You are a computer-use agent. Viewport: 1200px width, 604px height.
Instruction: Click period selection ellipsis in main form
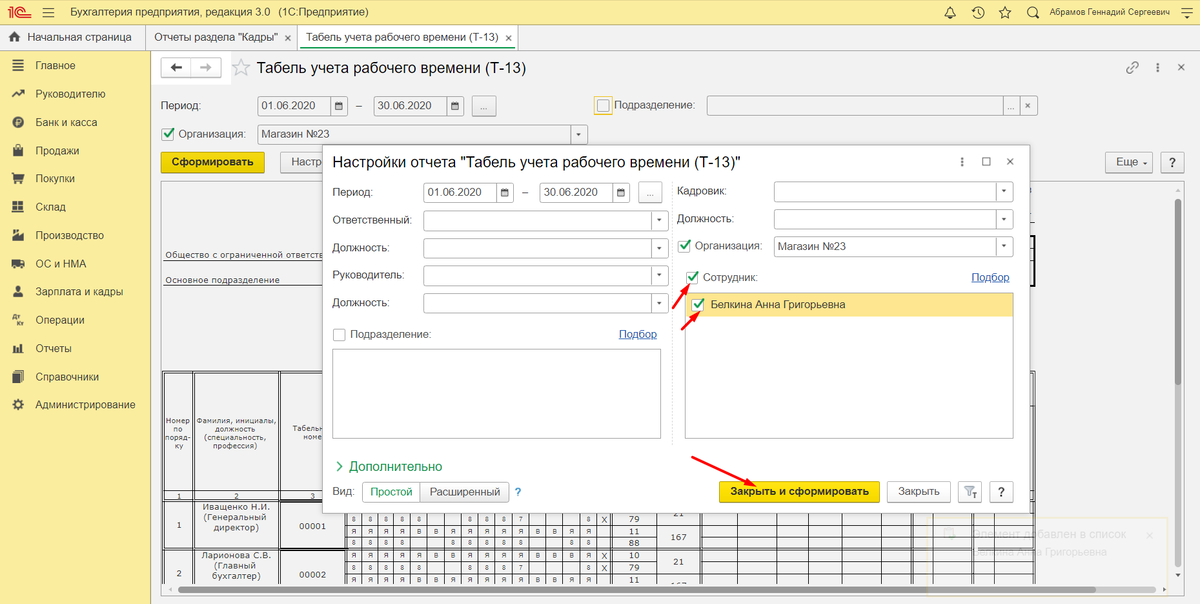[484, 105]
